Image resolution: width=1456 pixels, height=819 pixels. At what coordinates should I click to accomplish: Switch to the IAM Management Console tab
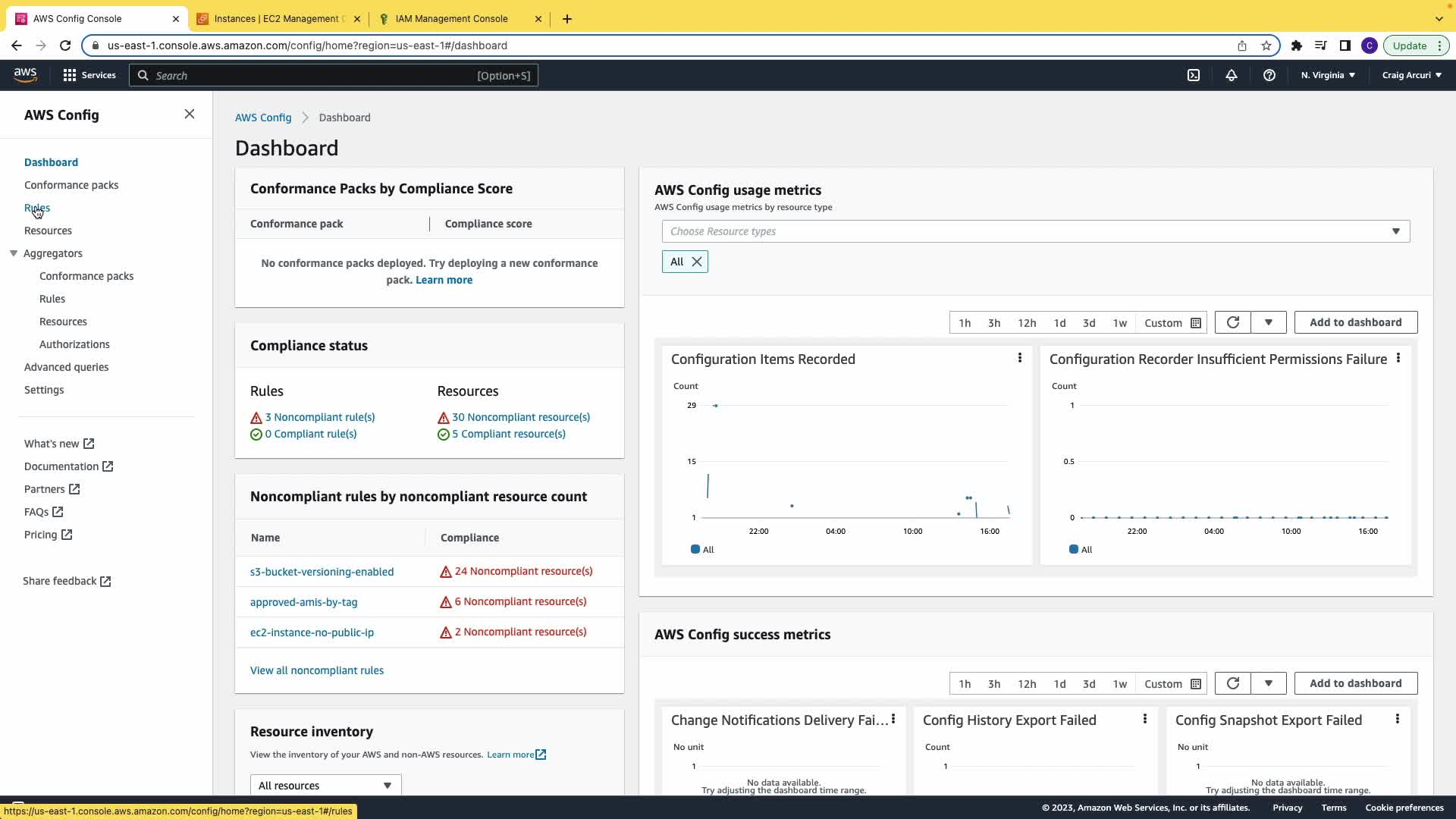(x=451, y=19)
